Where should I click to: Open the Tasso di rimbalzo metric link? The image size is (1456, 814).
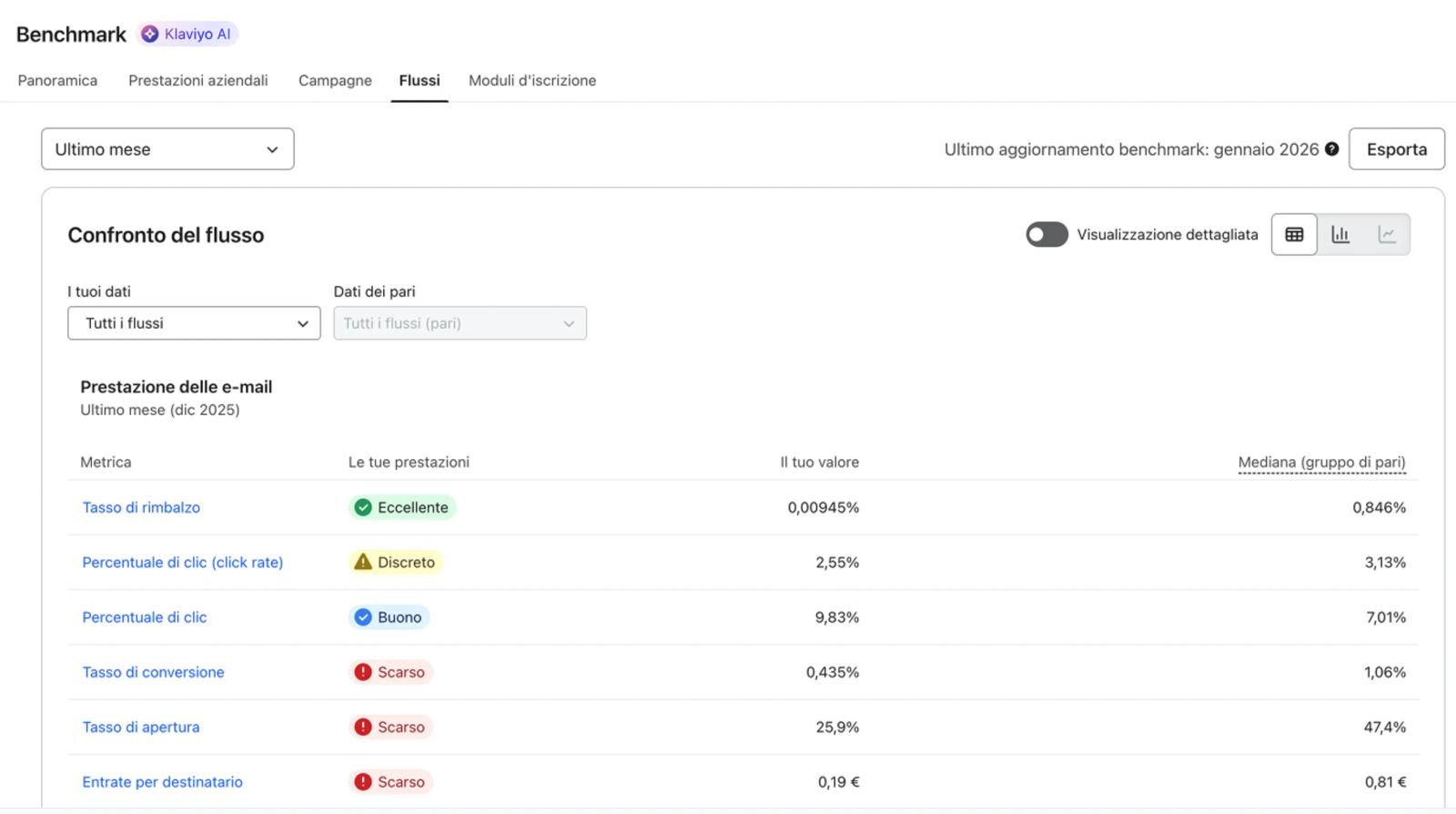pos(141,507)
